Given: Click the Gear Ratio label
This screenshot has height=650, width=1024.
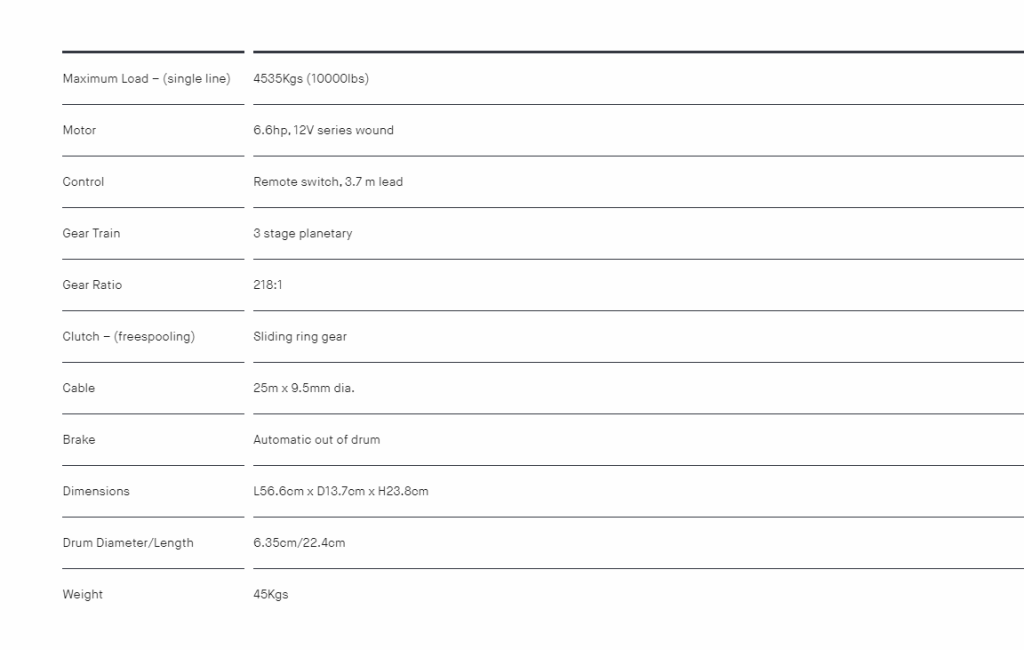Looking at the screenshot, I should (x=92, y=285).
